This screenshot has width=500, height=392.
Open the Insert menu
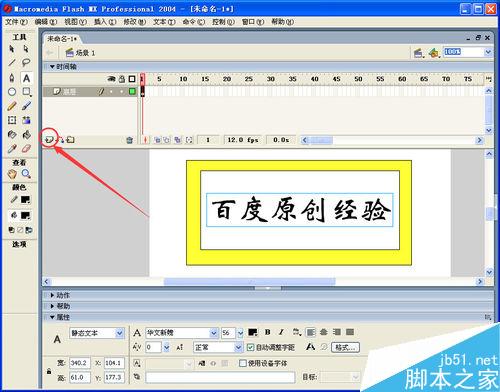click(x=105, y=22)
